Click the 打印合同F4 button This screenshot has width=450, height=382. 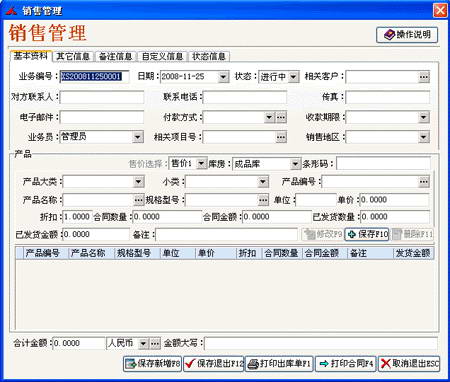point(346,363)
